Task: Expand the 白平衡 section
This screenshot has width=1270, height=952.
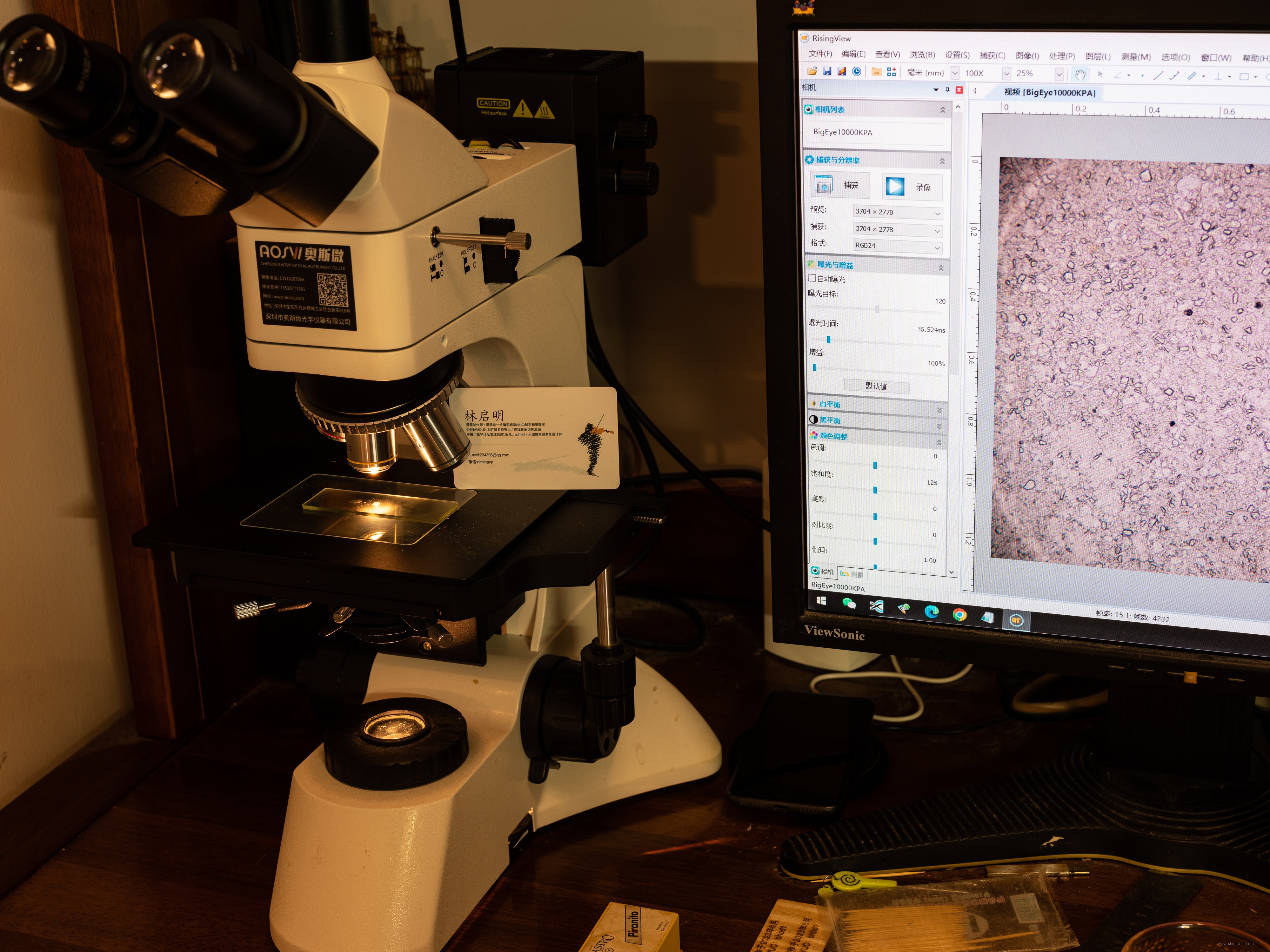Action: pyautogui.click(x=939, y=410)
